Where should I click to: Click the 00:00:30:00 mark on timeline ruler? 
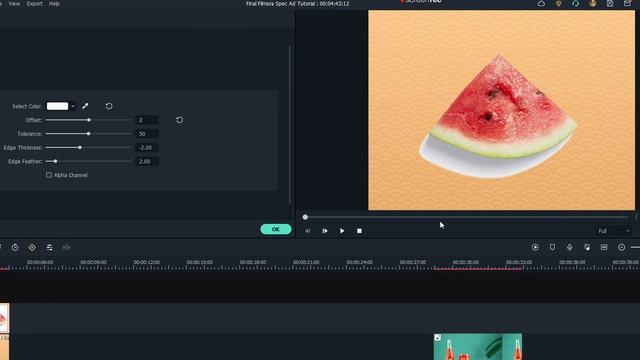coord(466,262)
